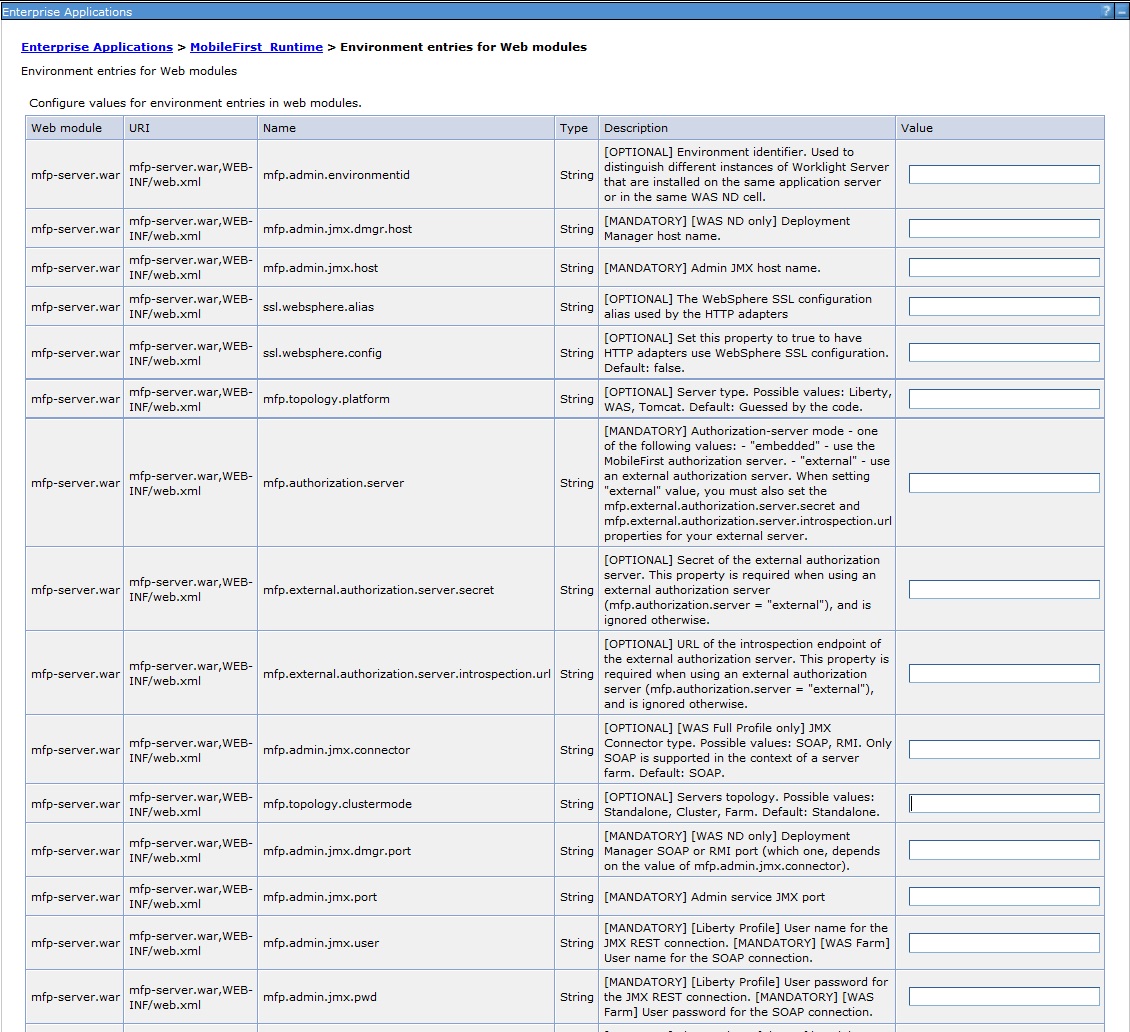Click description starting "[OPTIONAL] Server type"

[x=747, y=399]
